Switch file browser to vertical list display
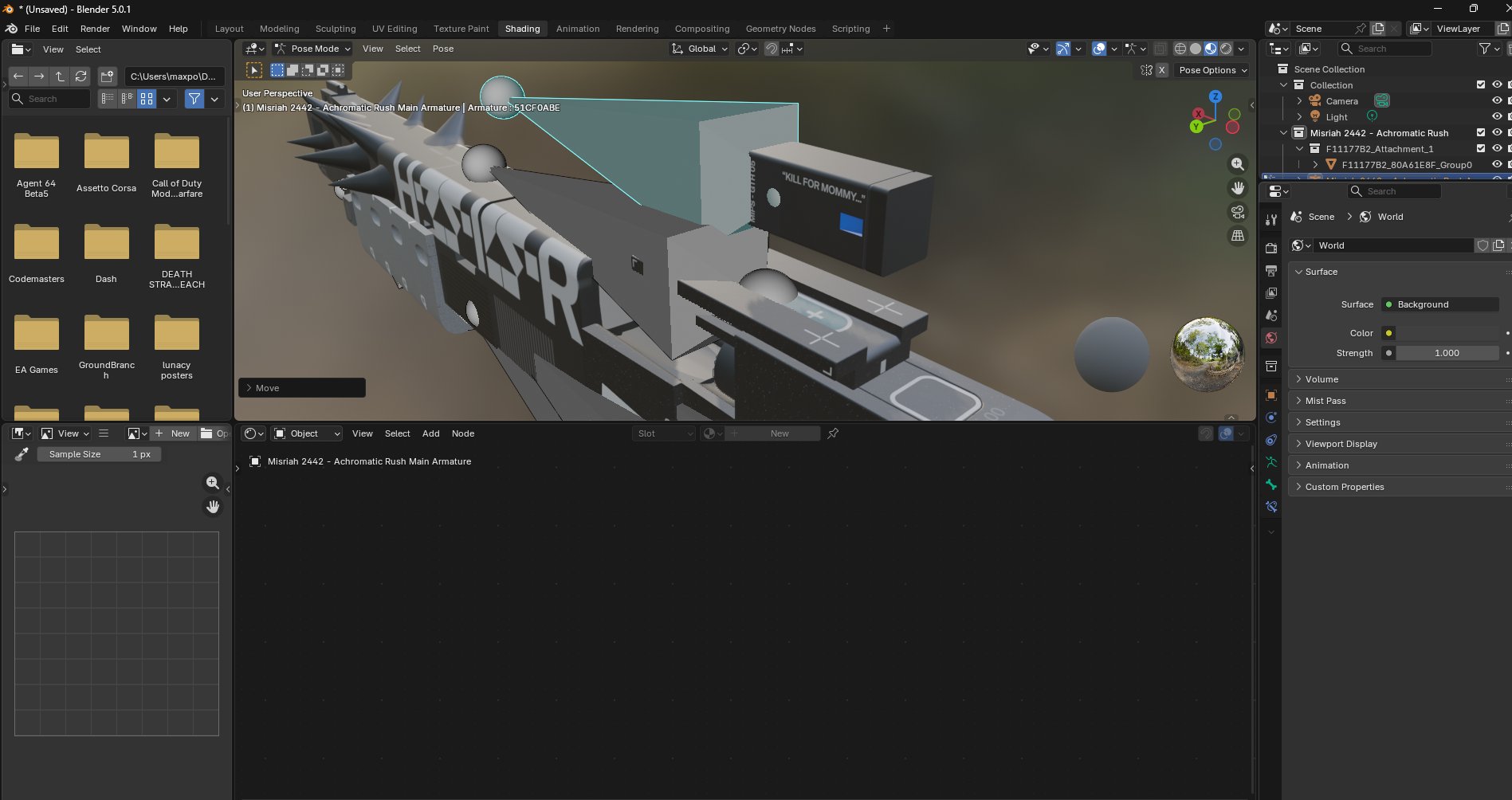This screenshot has height=800, width=1512. [x=107, y=99]
